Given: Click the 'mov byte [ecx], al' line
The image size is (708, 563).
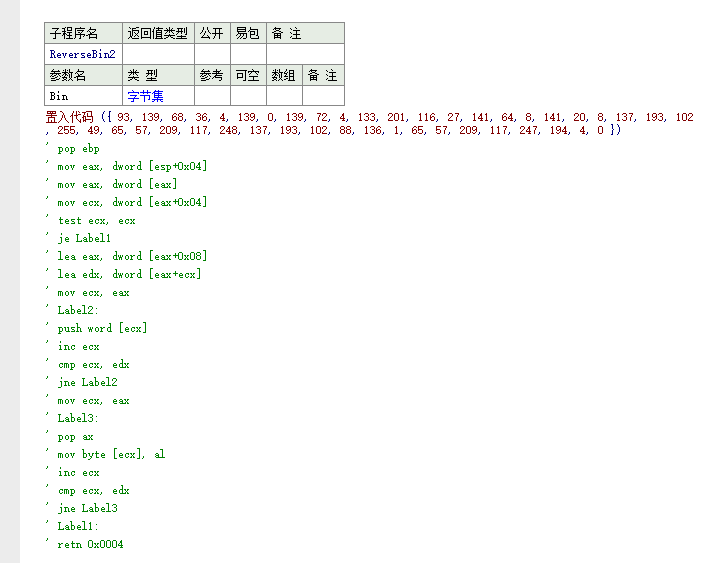Looking at the screenshot, I should 111,454.
